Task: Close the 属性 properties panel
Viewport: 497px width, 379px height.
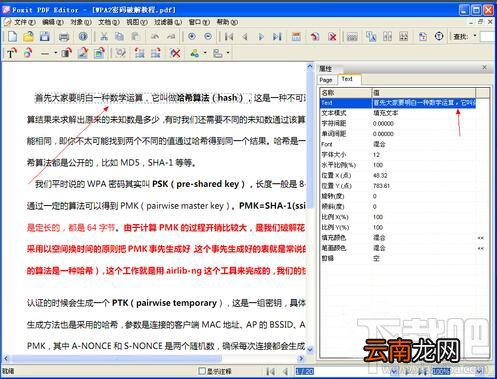Action: tap(485, 68)
